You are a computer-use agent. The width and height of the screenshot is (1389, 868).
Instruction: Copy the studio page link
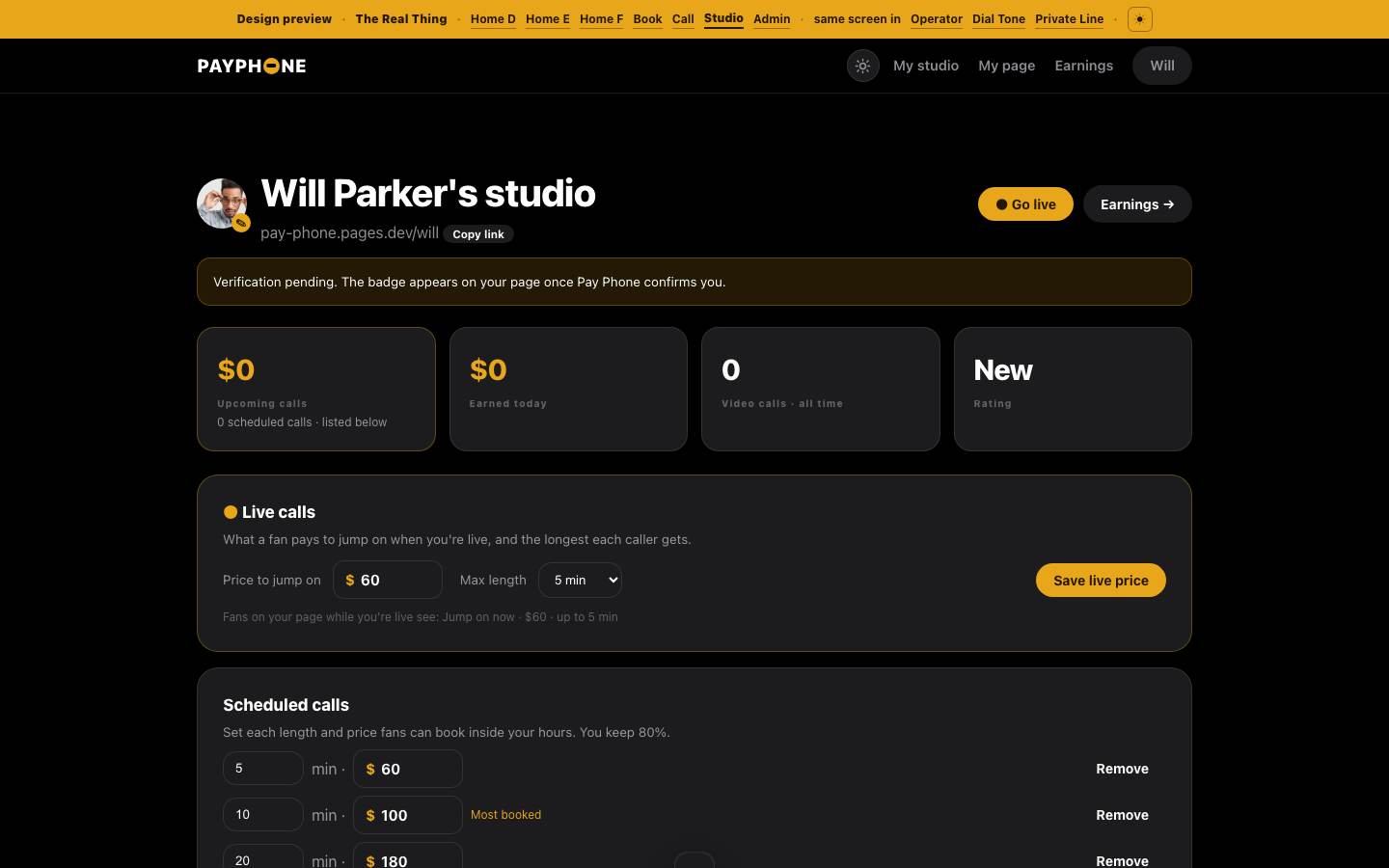(x=478, y=234)
